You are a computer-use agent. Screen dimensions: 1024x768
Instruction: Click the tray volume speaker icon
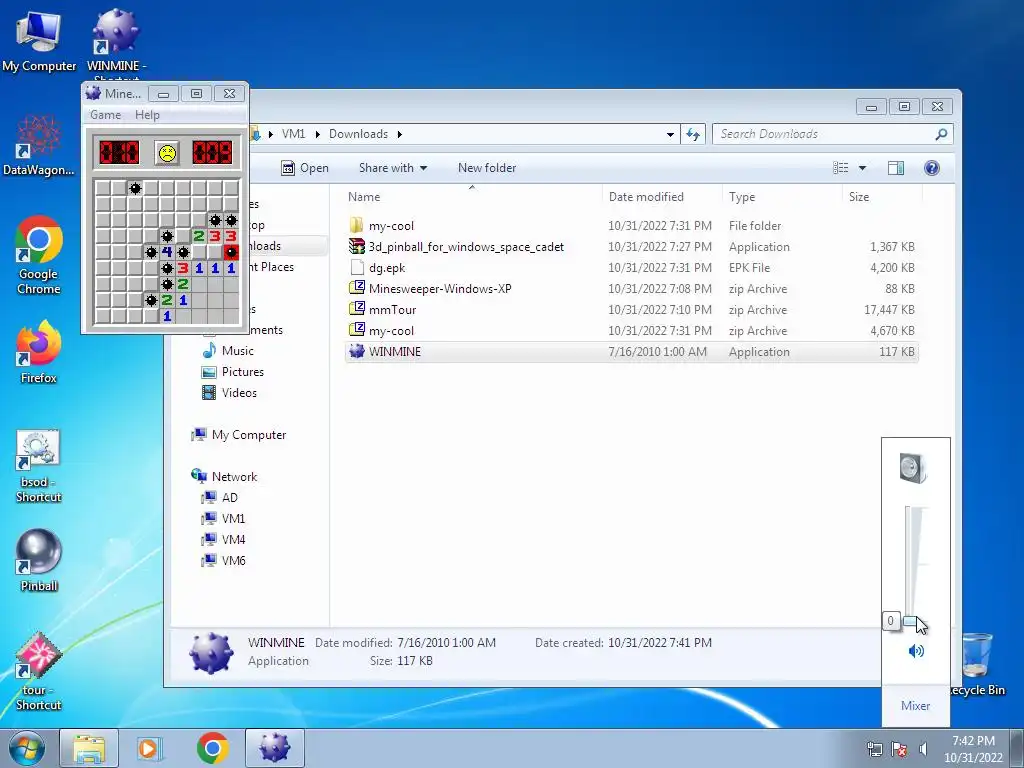pos(923,749)
